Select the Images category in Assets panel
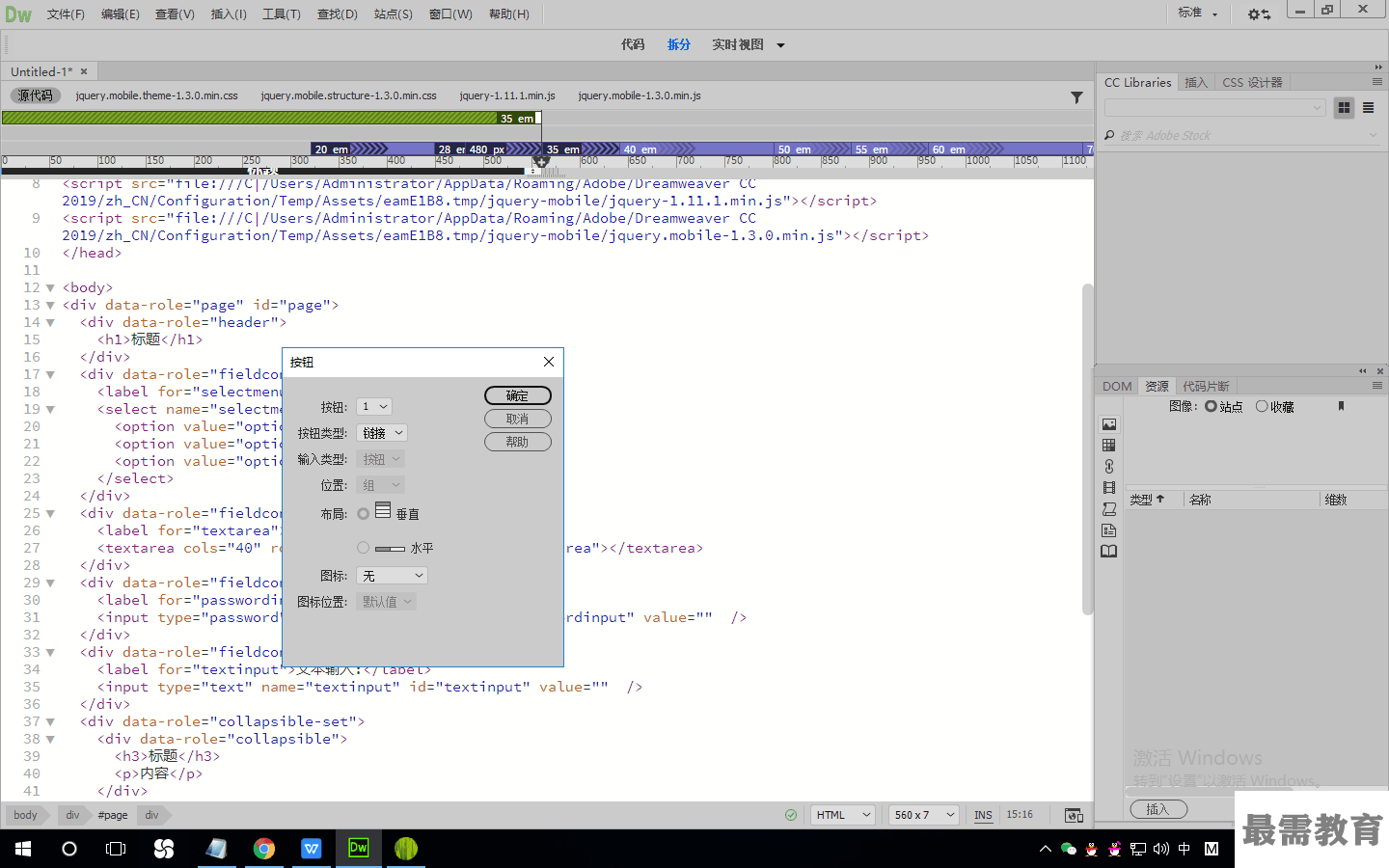Viewport: 1389px width, 868px height. pyautogui.click(x=1109, y=424)
